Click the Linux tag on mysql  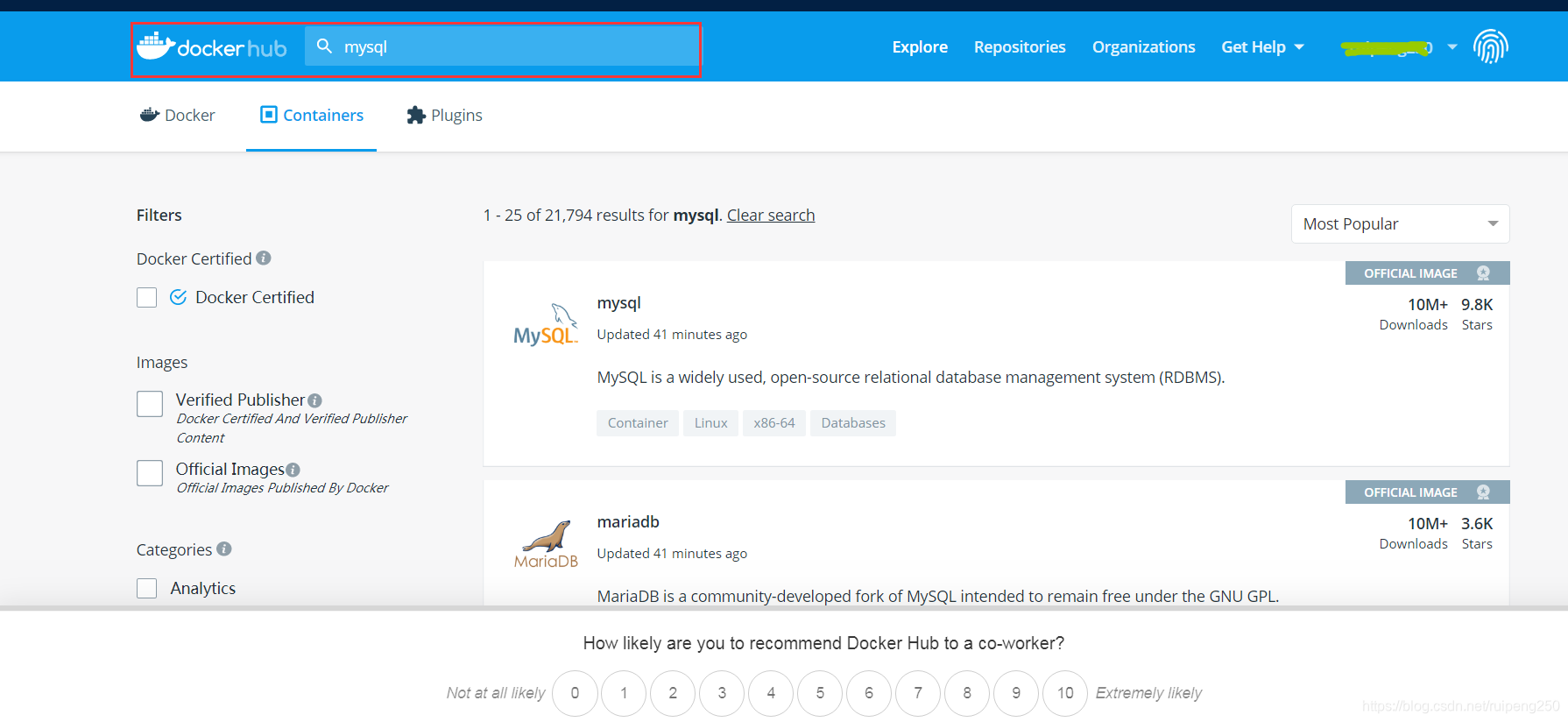[710, 422]
